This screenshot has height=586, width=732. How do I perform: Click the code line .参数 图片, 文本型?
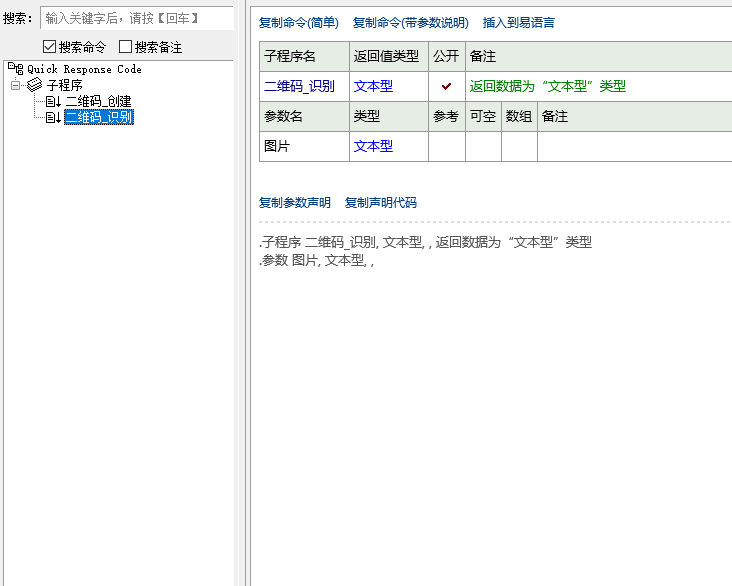[x=317, y=260]
